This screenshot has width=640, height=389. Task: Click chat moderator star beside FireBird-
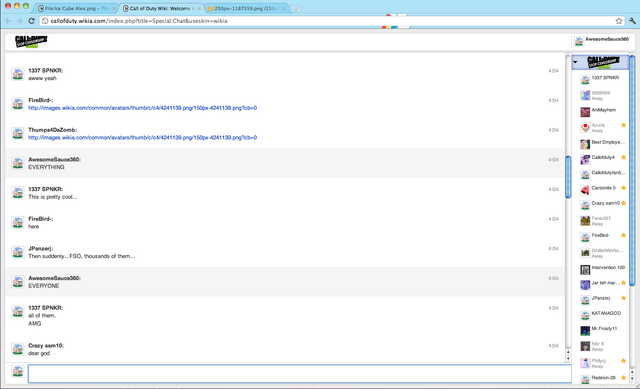(623, 235)
